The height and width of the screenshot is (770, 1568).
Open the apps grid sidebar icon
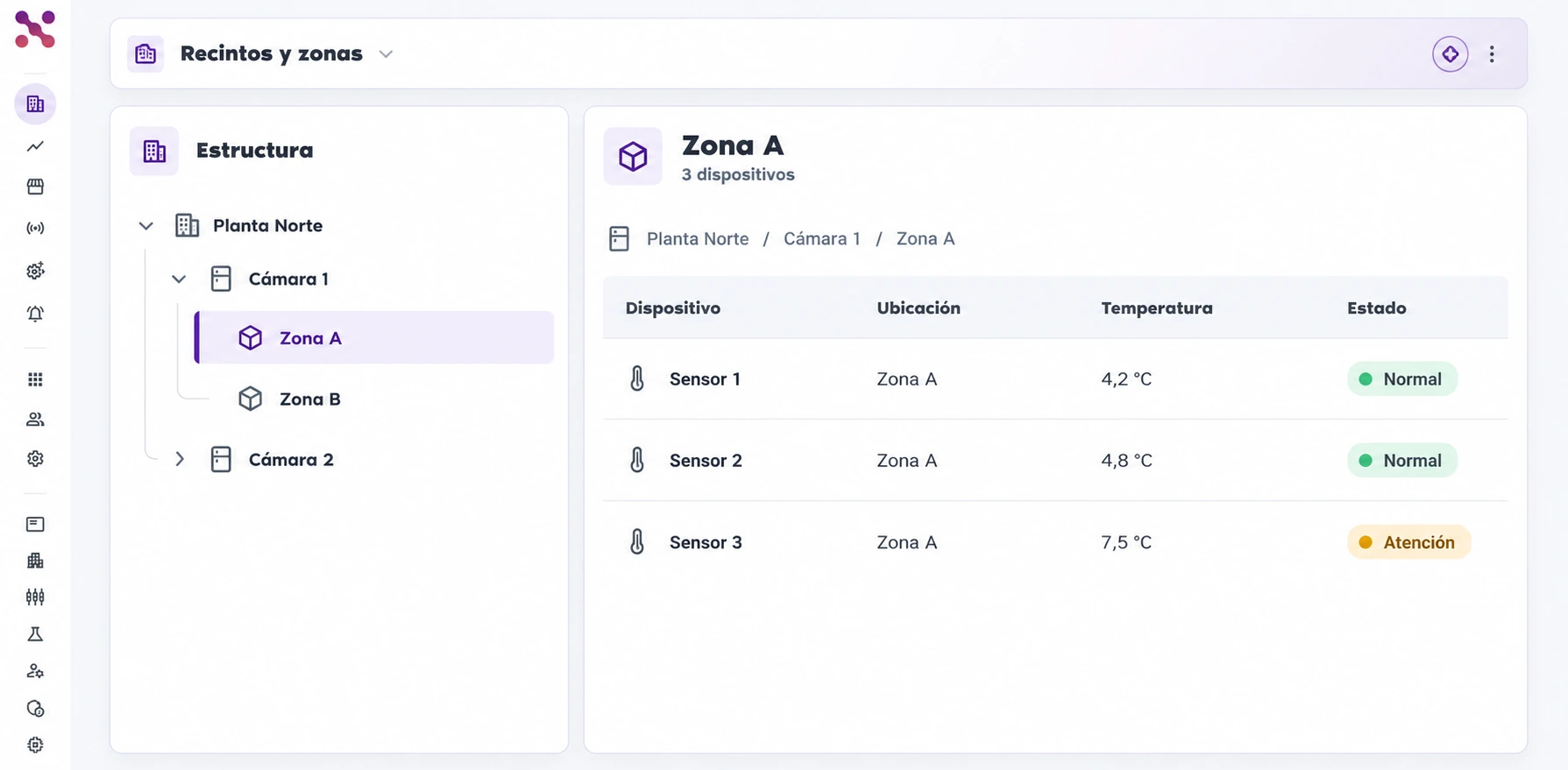click(x=35, y=379)
